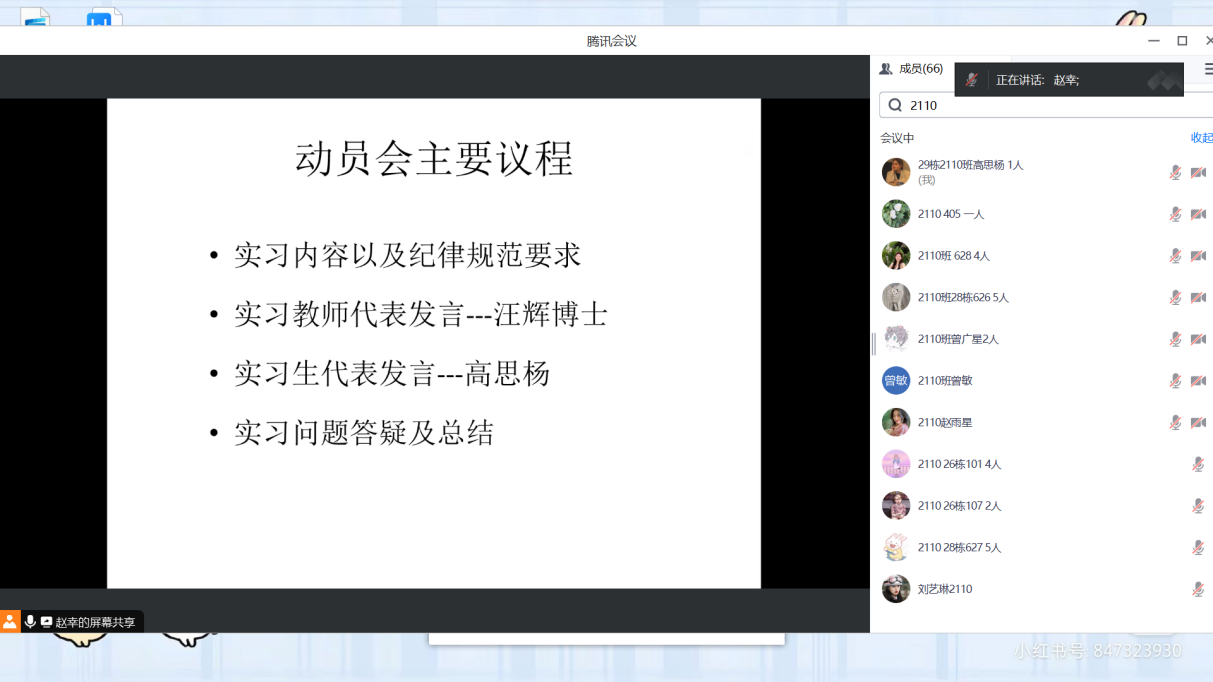1213x682 pixels.
Task: Select member 2110赵雨星 in the list
Action: click(945, 423)
